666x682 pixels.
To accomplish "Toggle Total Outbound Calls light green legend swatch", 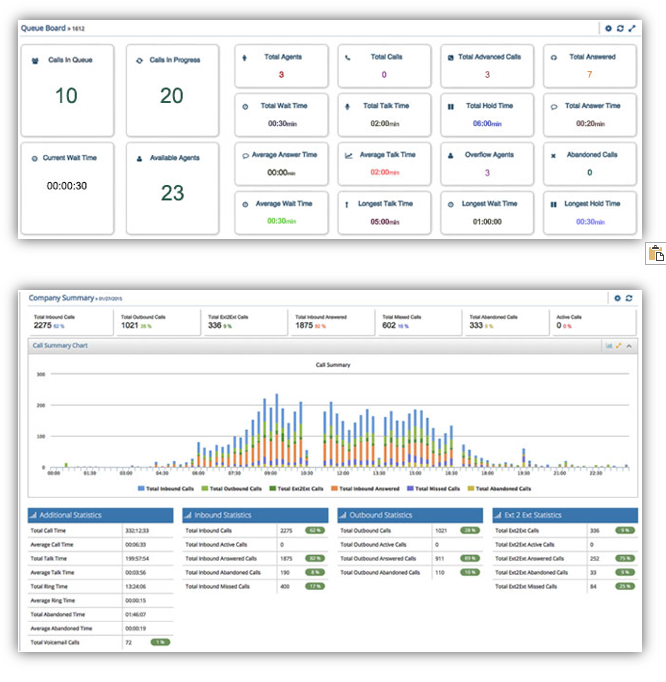I will [x=204, y=488].
